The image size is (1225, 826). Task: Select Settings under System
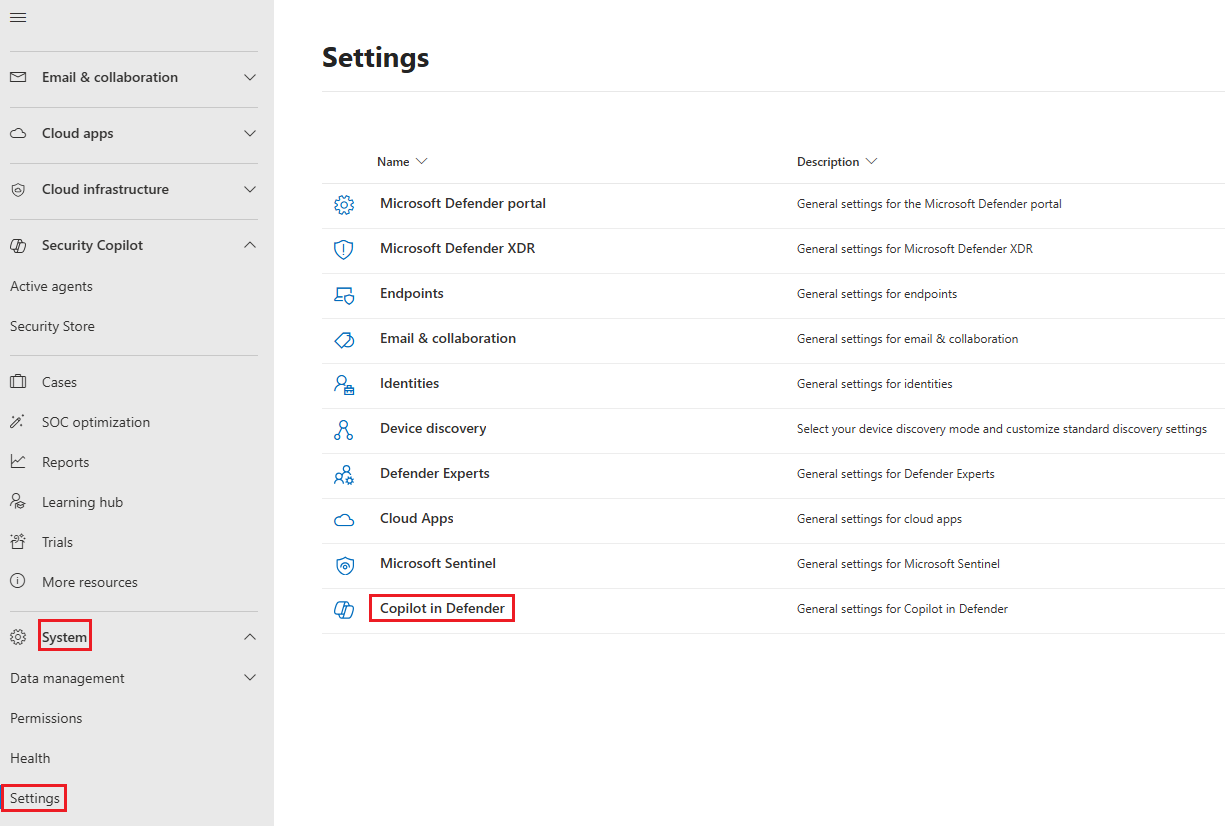(35, 798)
